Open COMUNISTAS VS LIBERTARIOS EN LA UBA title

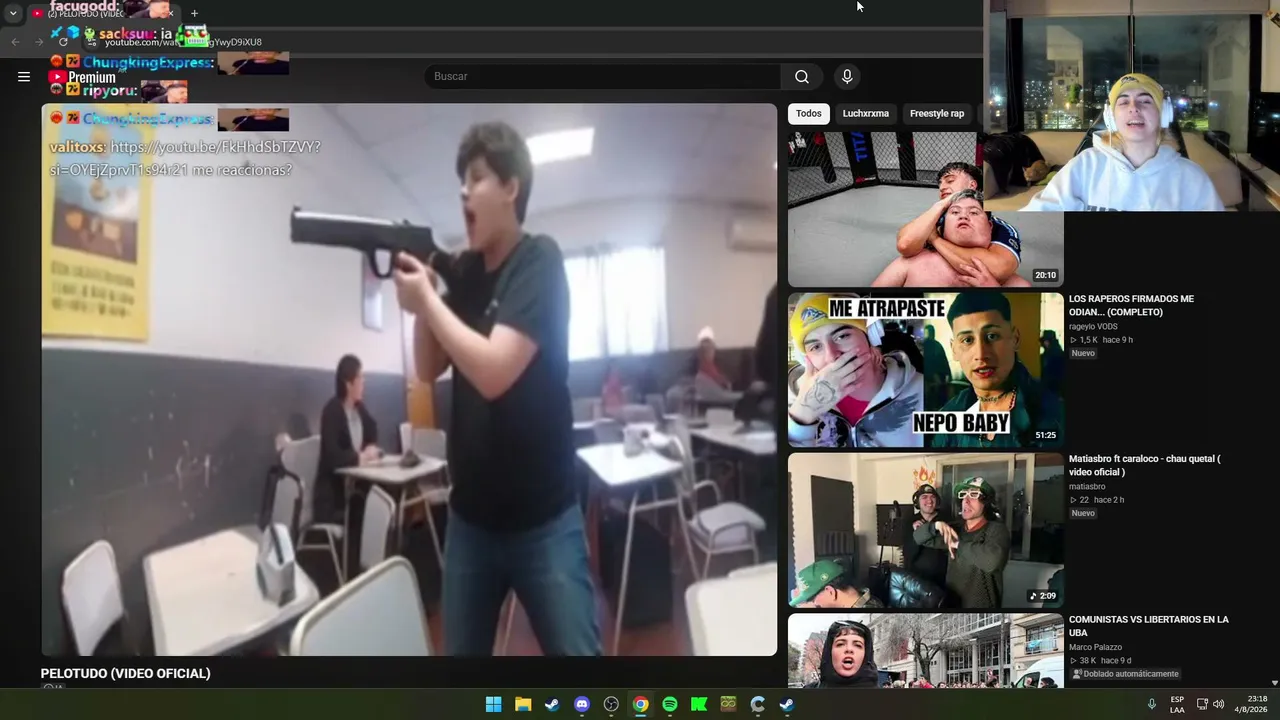[x=1149, y=626]
